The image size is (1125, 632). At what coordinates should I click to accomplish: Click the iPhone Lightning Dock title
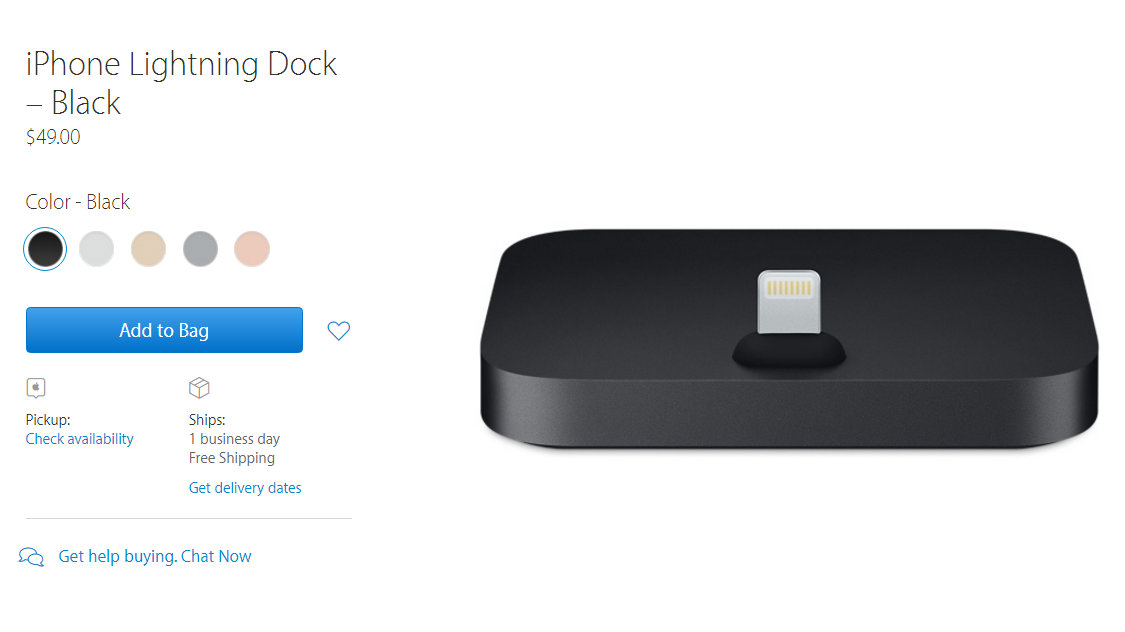(181, 83)
